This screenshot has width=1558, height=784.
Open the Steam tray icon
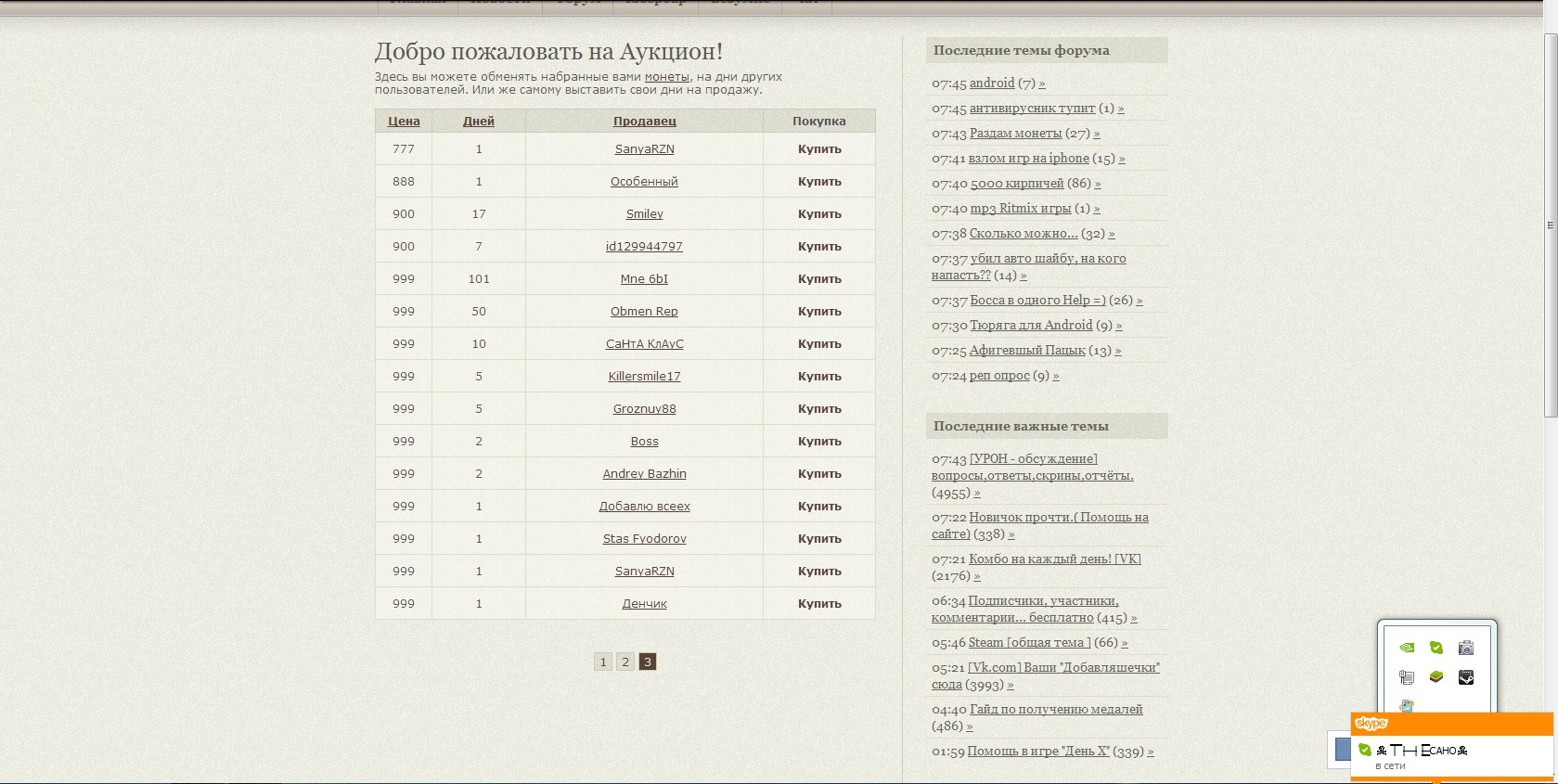1466,677
